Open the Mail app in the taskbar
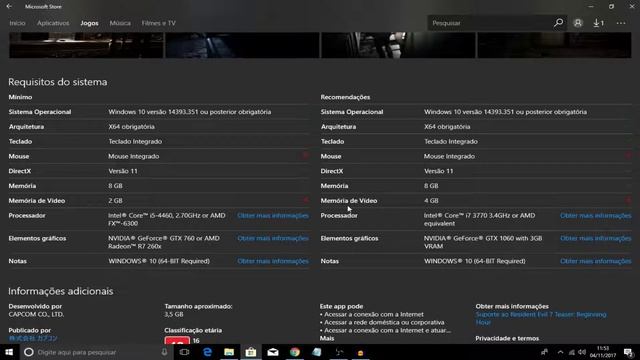 pos(273,352)
